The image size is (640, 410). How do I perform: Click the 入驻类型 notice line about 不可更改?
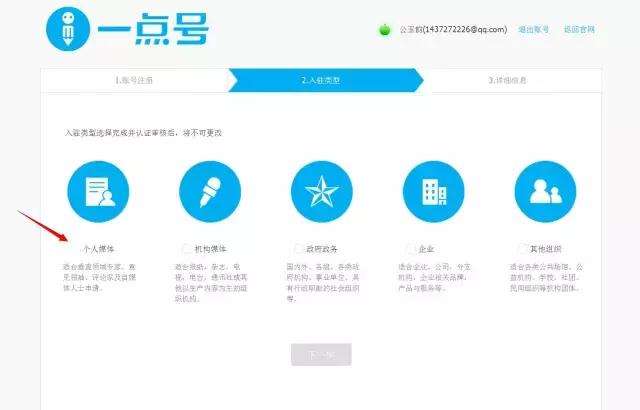click(x=143, y=133)
